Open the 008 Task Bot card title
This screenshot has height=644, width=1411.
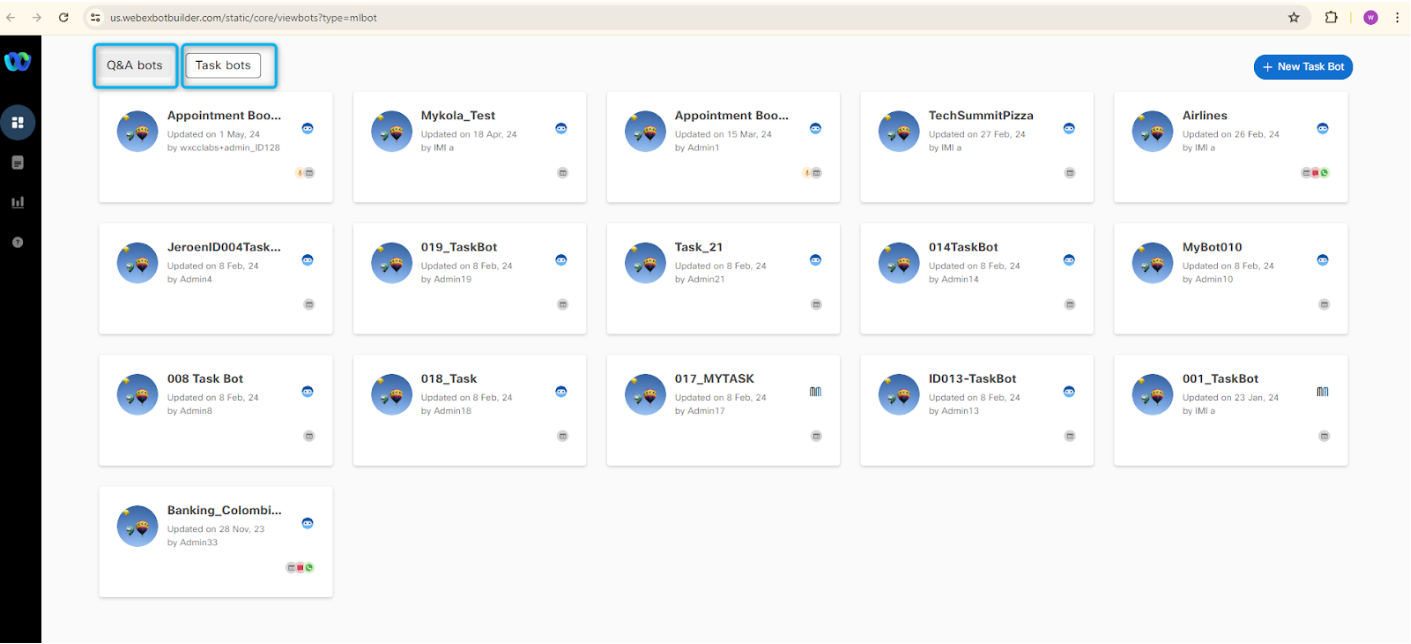205,379
